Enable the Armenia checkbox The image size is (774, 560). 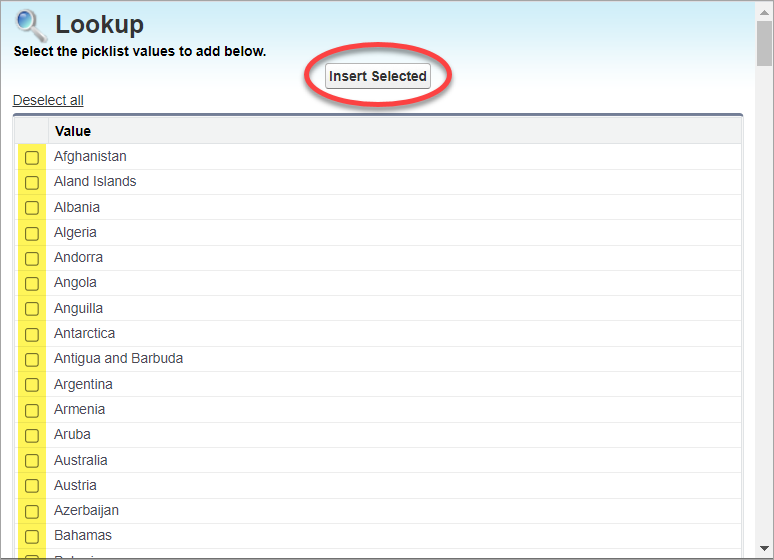[32, 410]
